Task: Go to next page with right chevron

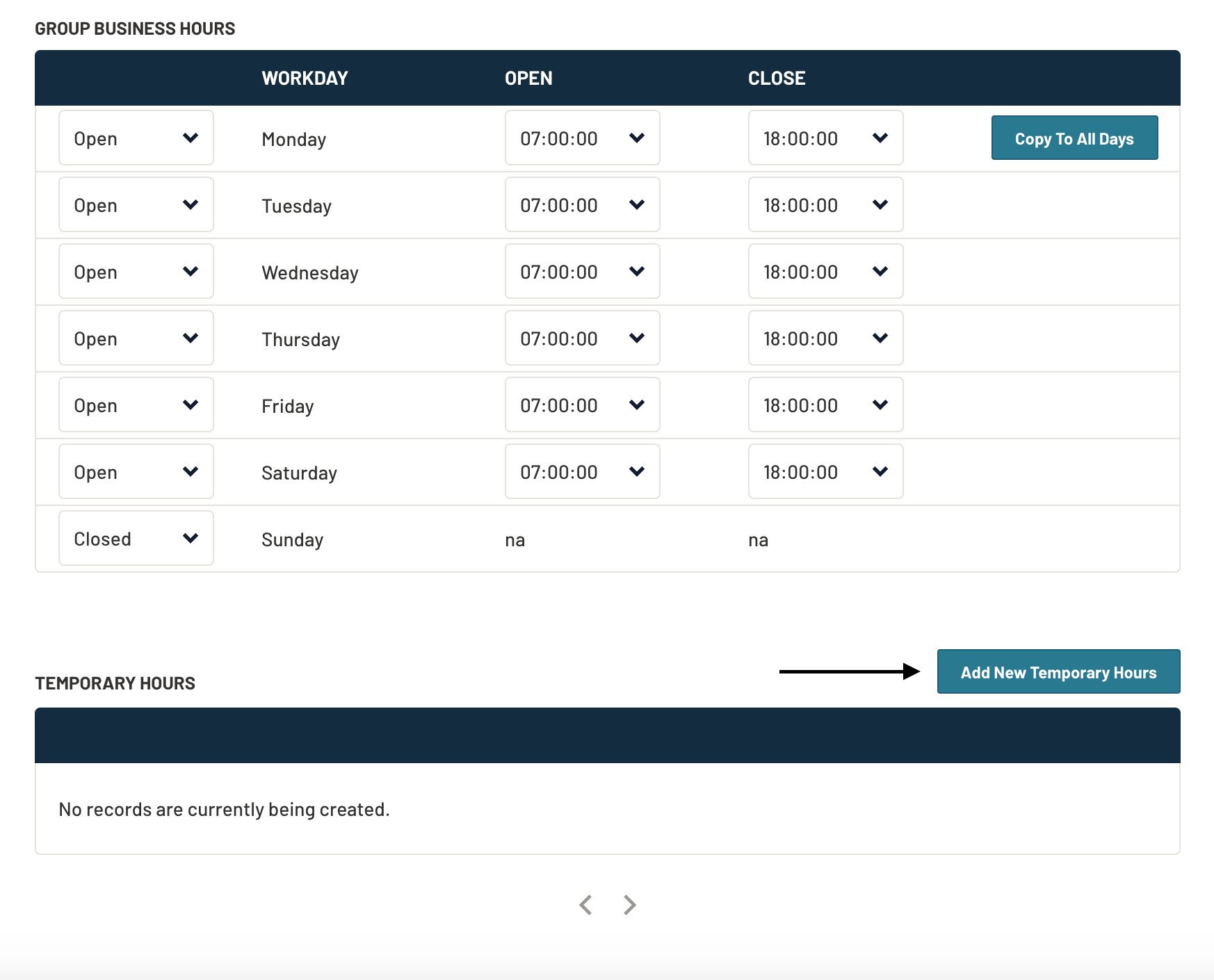Action: pyautogui.click(x=630, y=905)
